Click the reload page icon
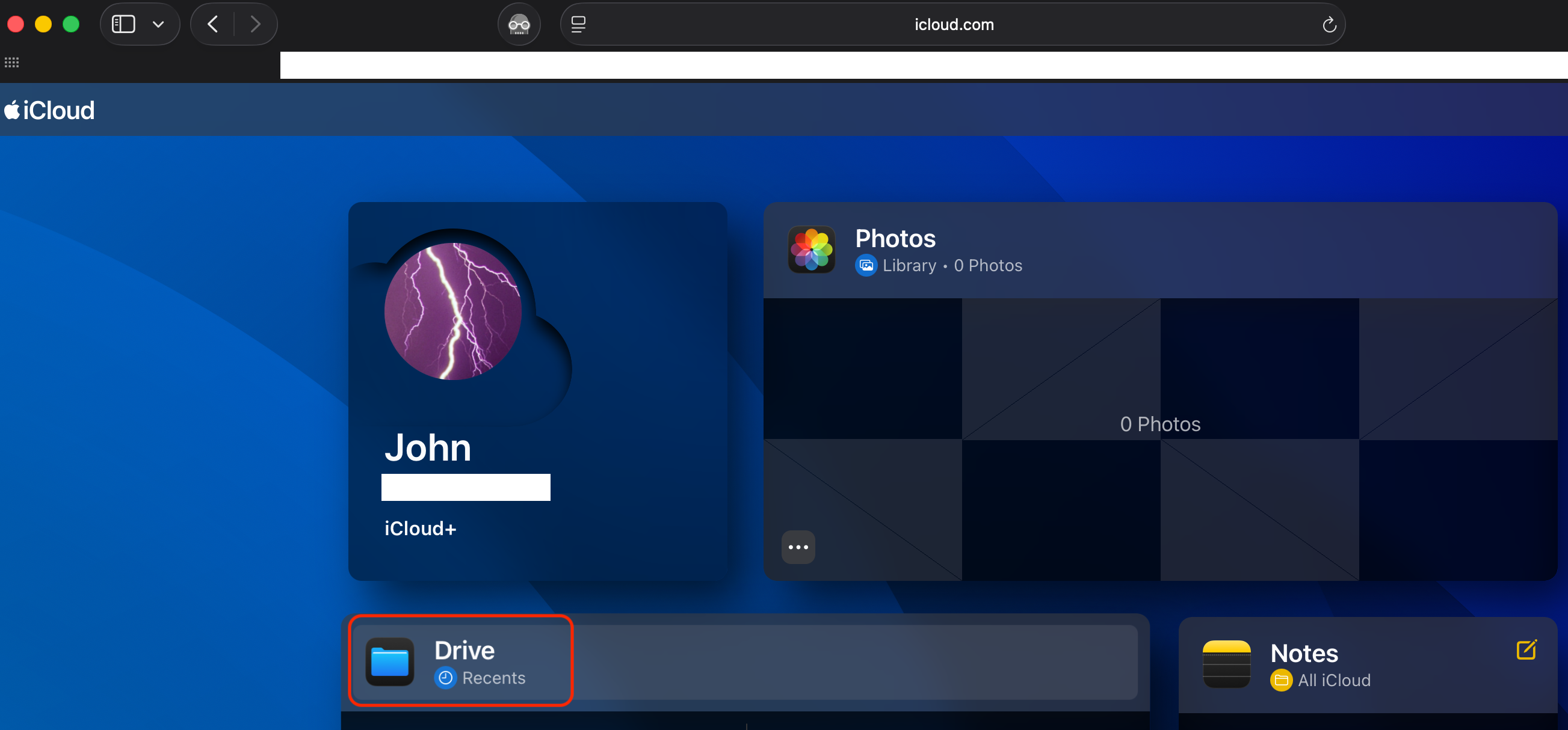Screen dimensions: 1568x730 pos(1329,25)
